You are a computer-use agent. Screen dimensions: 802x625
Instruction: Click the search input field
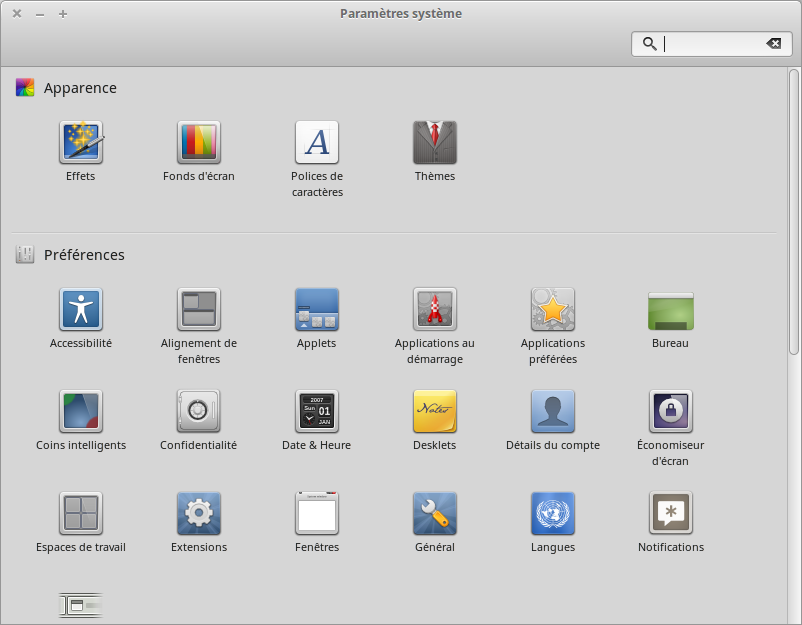coord(712,44)
